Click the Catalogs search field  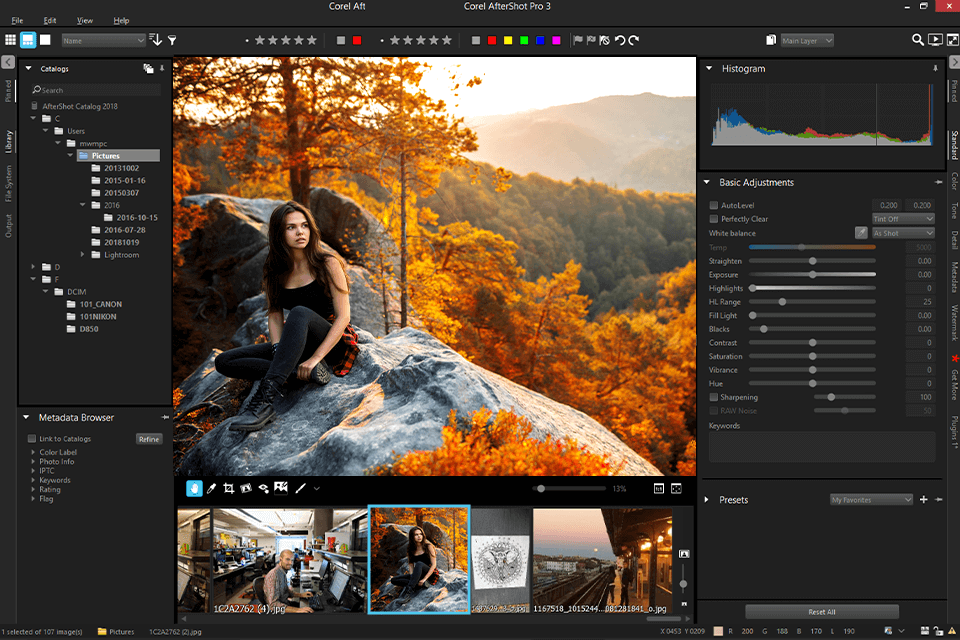pyautogui.click(x=97, y=90)
